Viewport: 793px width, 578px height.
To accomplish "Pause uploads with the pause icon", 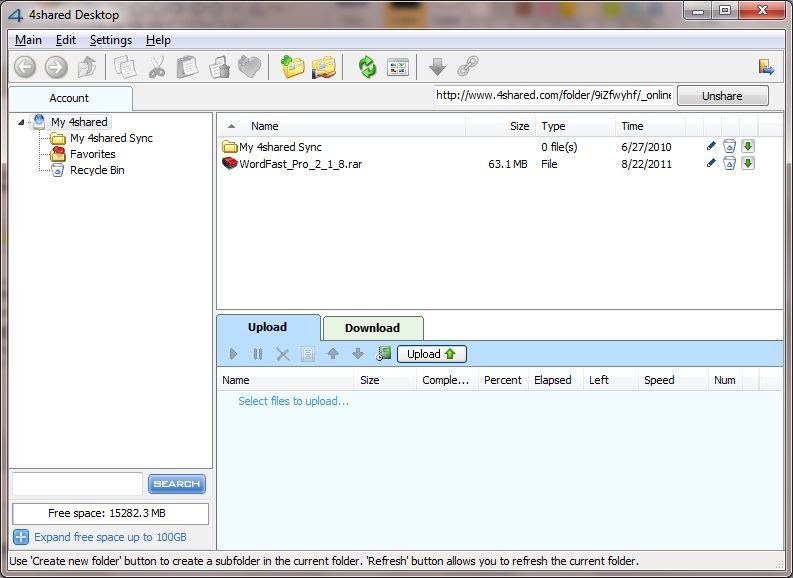I will (x=258, y=354).
